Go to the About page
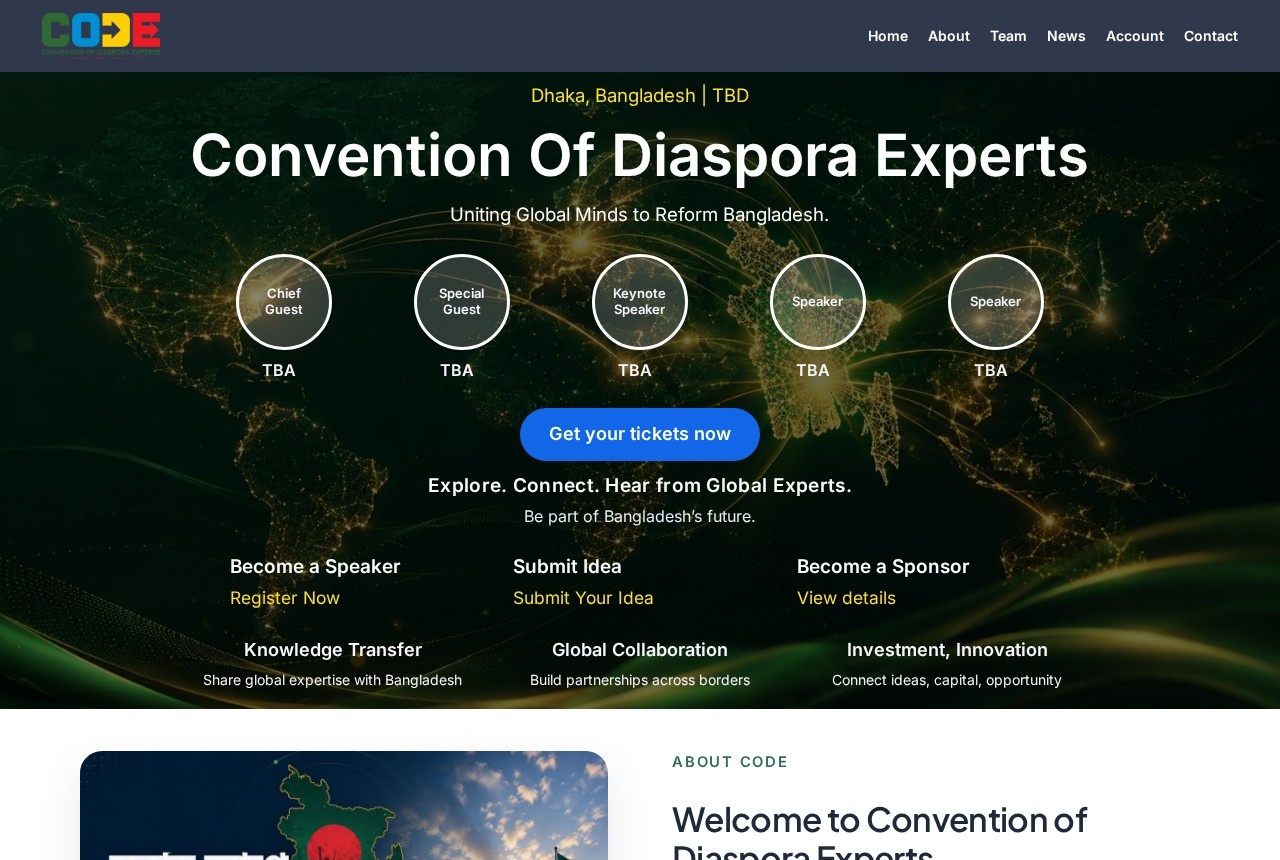Viewport: 1280px width, 860px height. coord(949,36)
